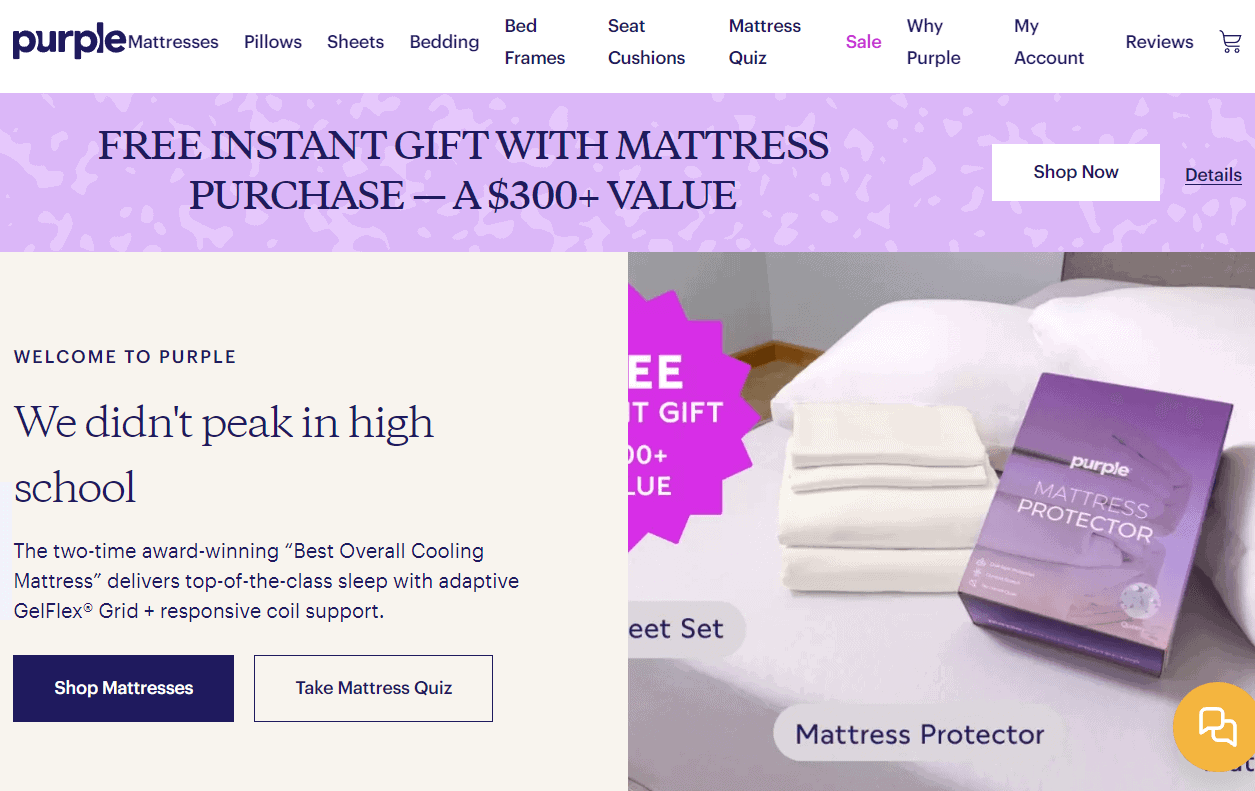Click the Shop Now banner button

point(1076,172)
